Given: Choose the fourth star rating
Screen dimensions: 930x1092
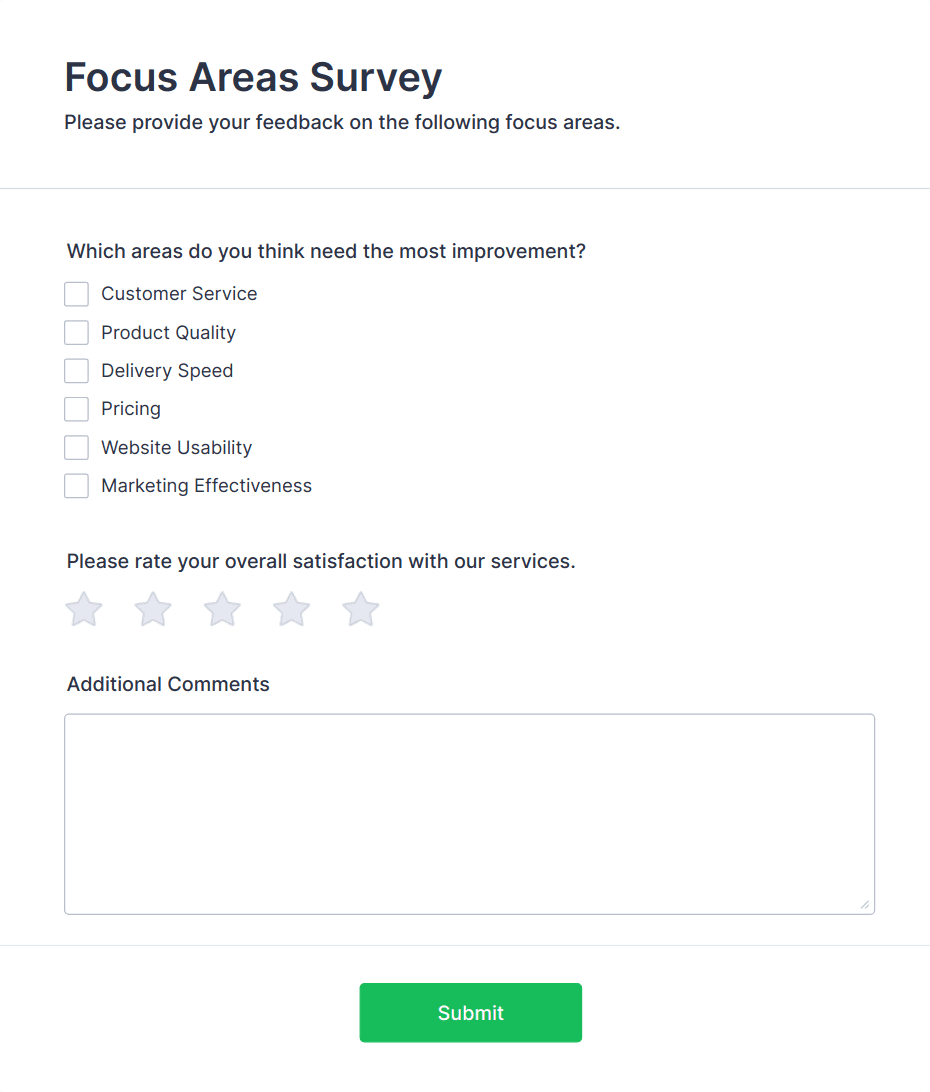Looking at the screenshot, I should click(x=292, y=609).
